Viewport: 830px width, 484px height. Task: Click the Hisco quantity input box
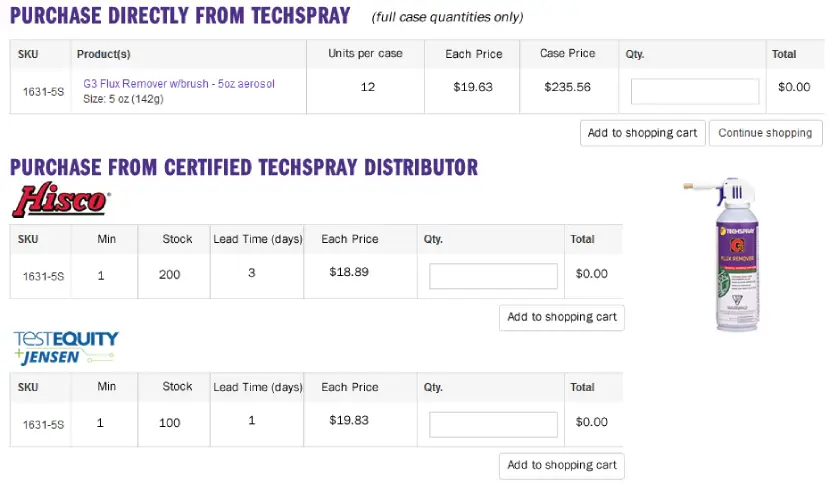pos(493,276)
